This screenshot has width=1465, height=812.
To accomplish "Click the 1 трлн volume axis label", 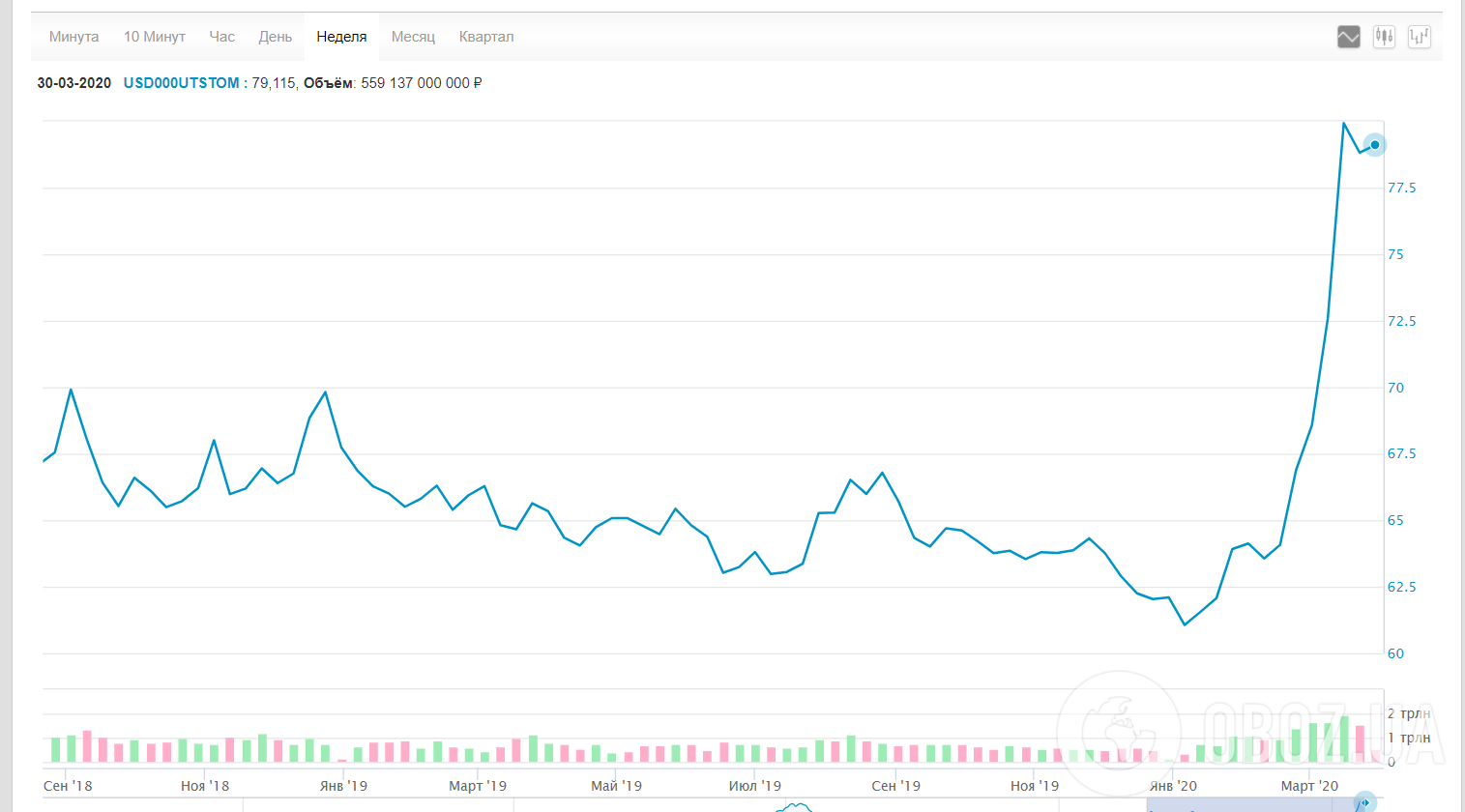I will tap(1409, 738).
